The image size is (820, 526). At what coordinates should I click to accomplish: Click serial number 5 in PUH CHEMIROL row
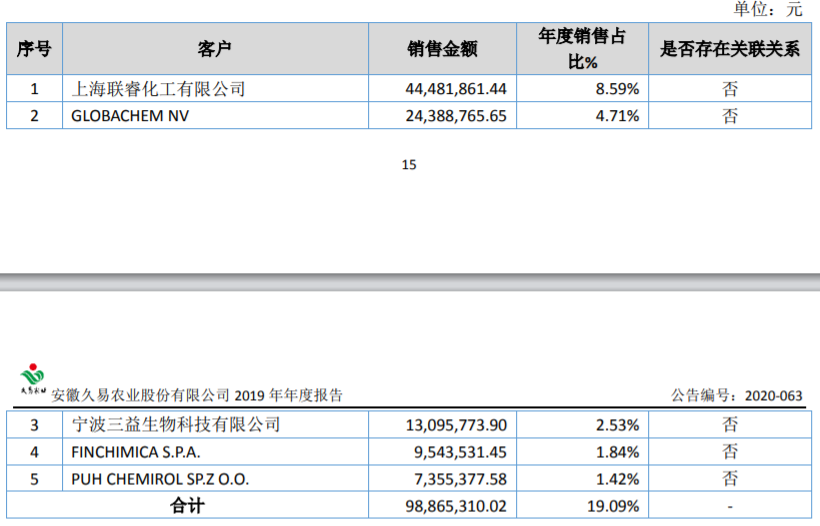click(35, 479)
